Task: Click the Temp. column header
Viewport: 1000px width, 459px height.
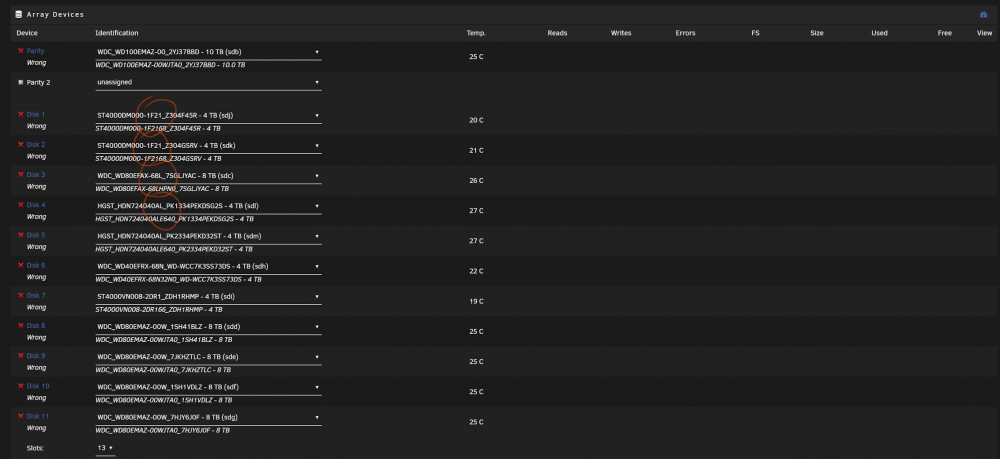Action: tap(476, 33)
